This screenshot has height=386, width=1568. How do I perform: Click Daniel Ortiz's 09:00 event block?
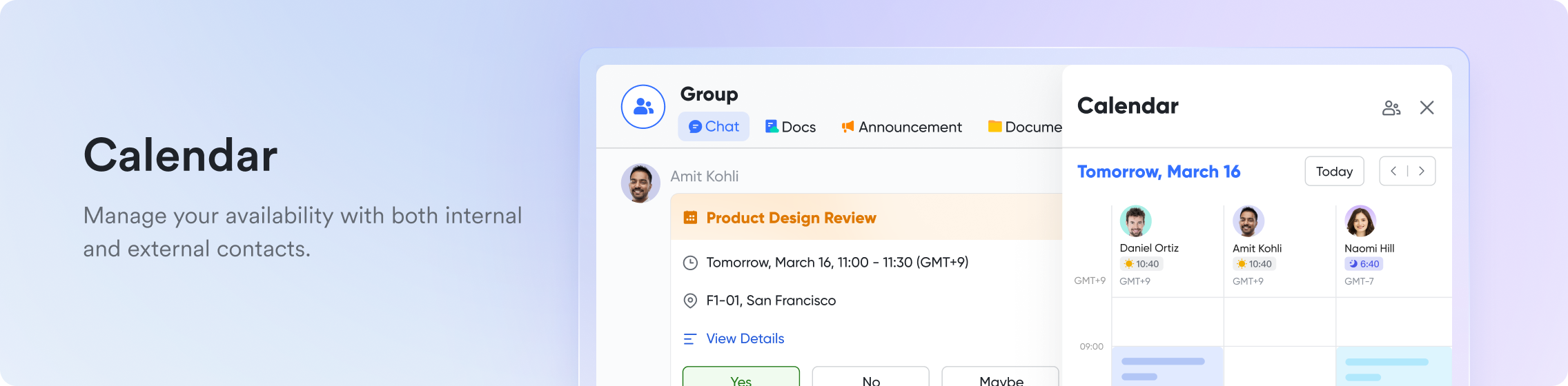1167,367
